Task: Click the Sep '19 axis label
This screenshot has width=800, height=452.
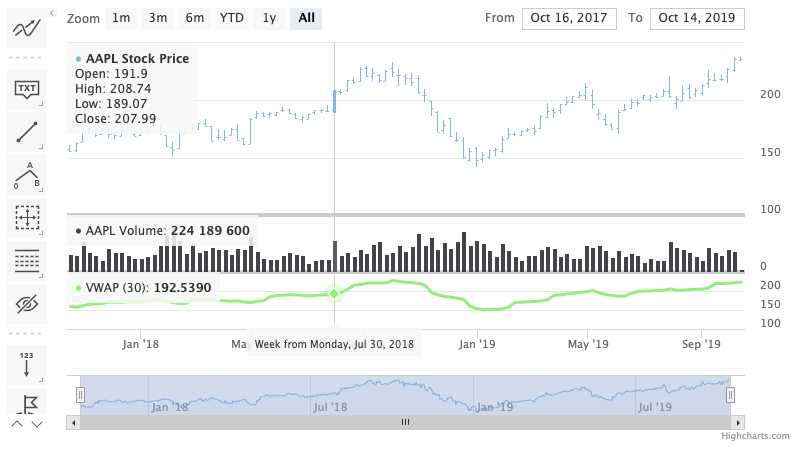Action: click(x=702, y=344)
